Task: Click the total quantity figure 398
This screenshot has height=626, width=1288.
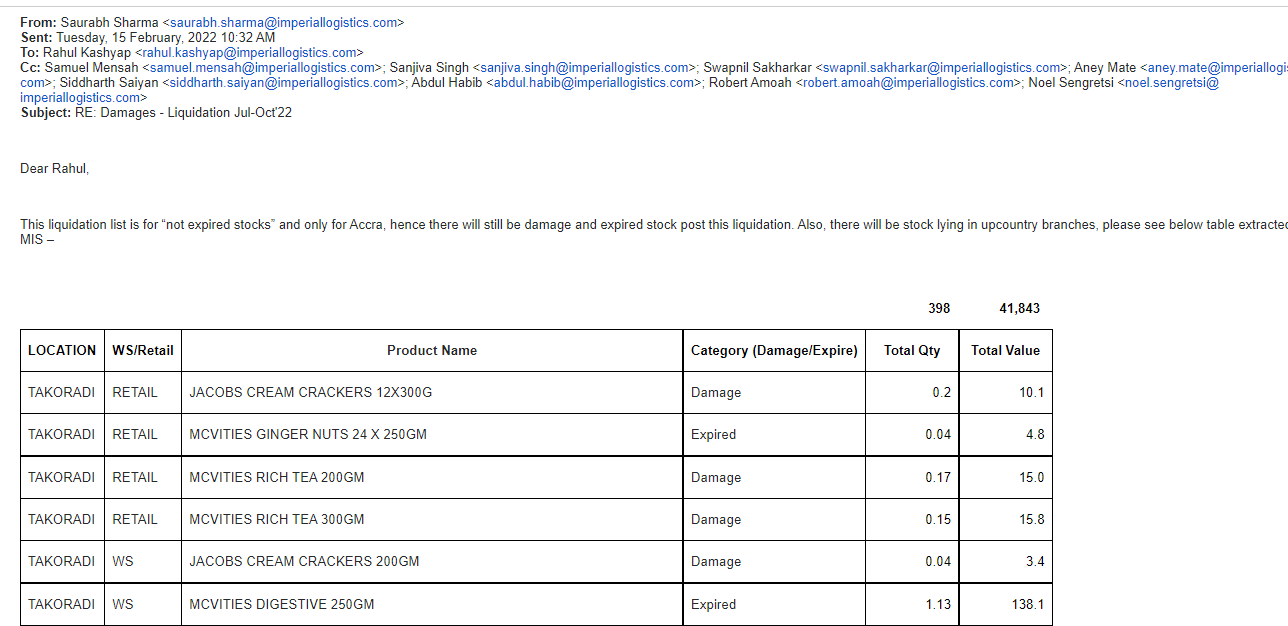Action: pyautogui.click(x=939, y=309)
